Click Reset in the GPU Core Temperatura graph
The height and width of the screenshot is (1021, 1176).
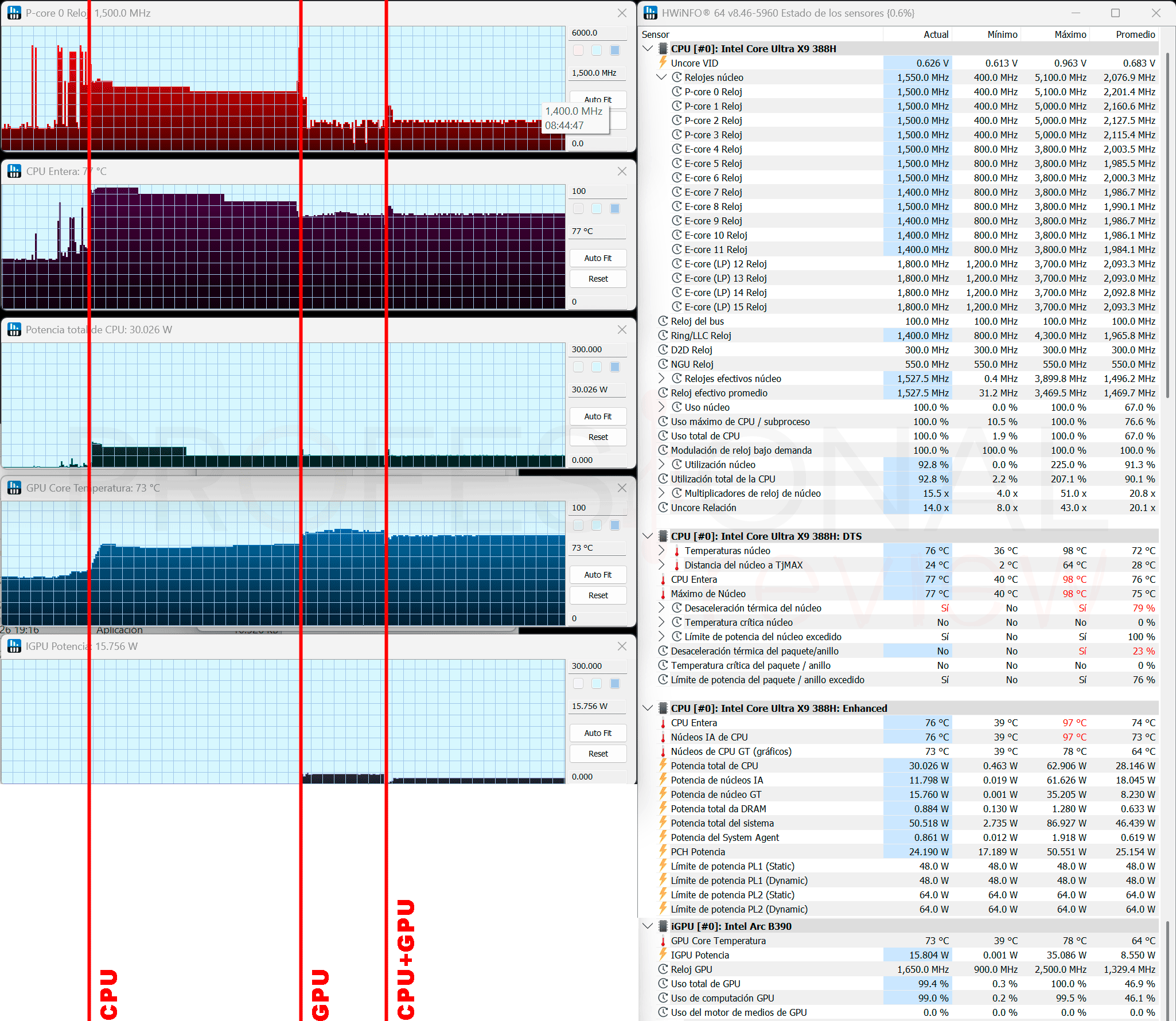tap(598, 595)
